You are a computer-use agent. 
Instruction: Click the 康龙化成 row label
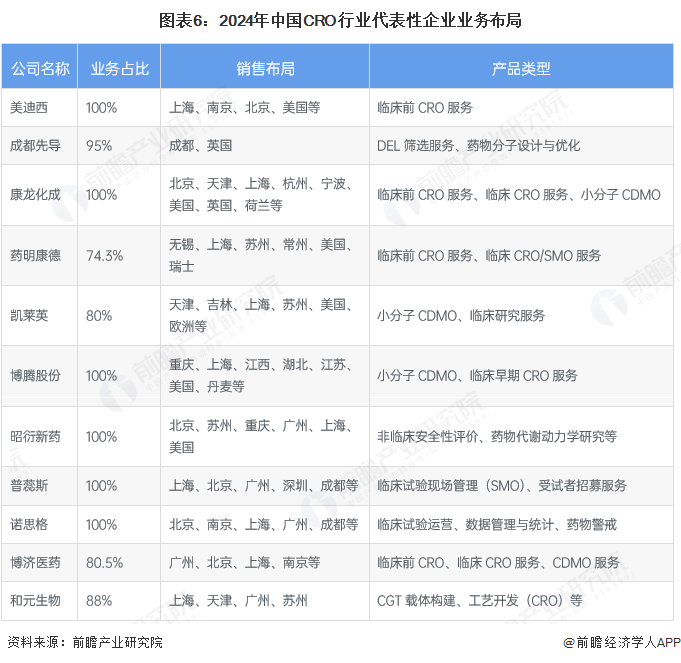point(34,194)
